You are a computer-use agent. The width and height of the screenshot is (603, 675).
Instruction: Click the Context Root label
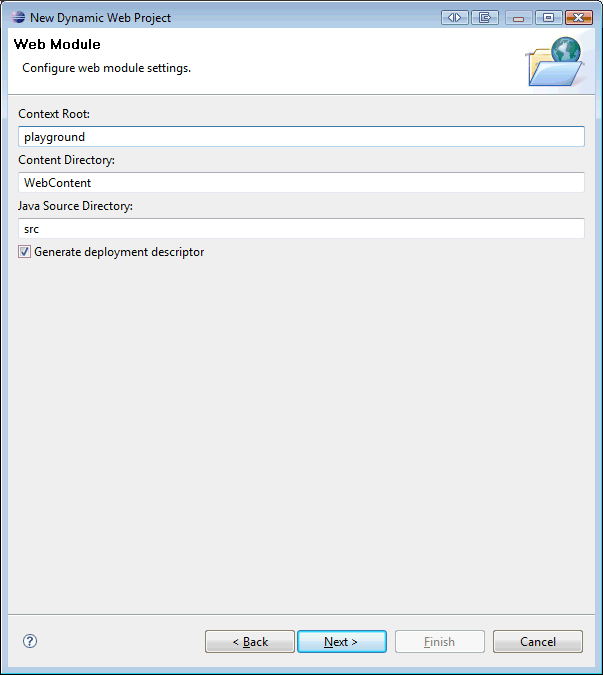[54, 114]
